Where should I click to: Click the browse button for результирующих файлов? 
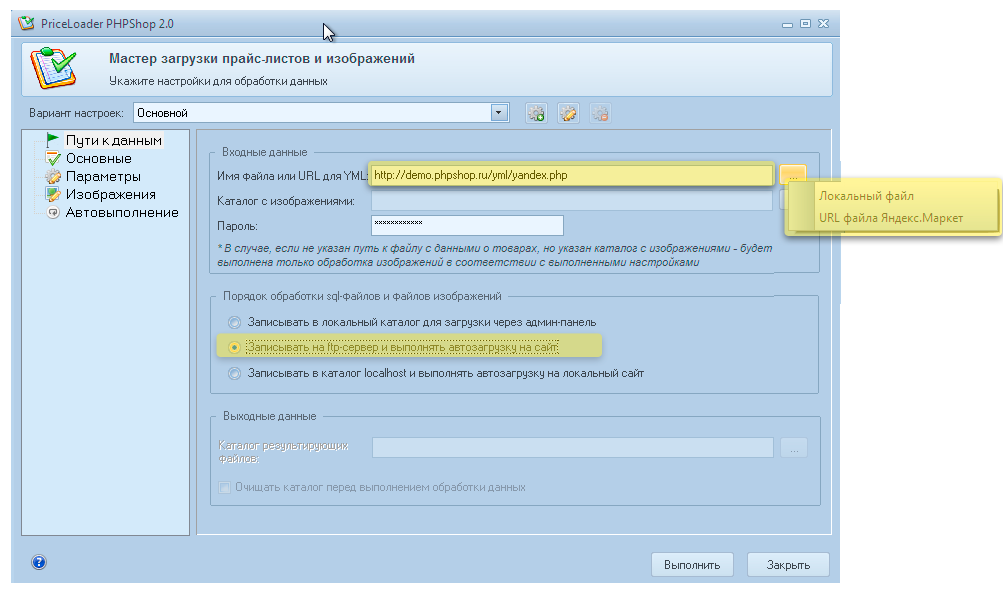[x=794, y=448]
